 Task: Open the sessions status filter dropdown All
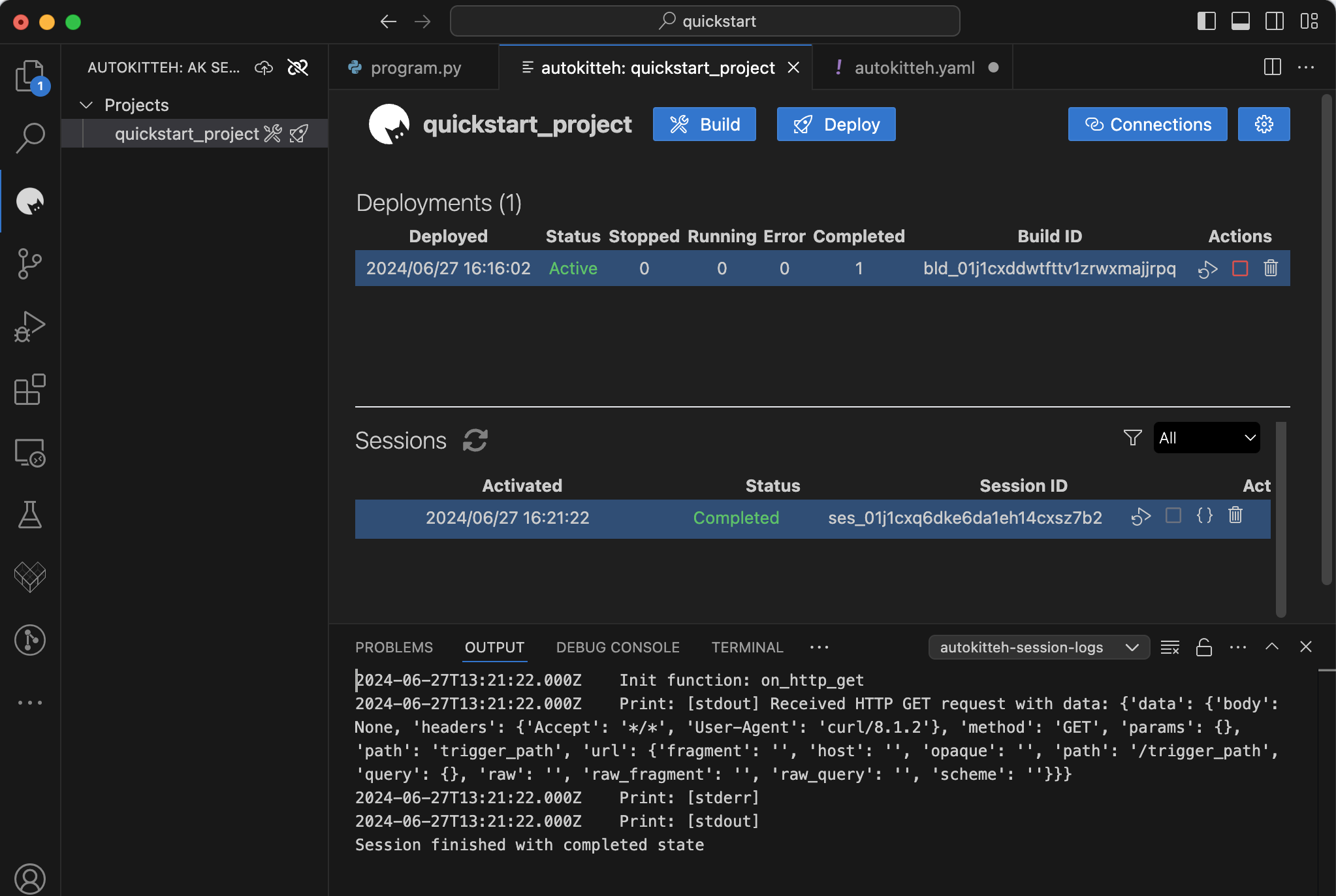coord(1207,438)
